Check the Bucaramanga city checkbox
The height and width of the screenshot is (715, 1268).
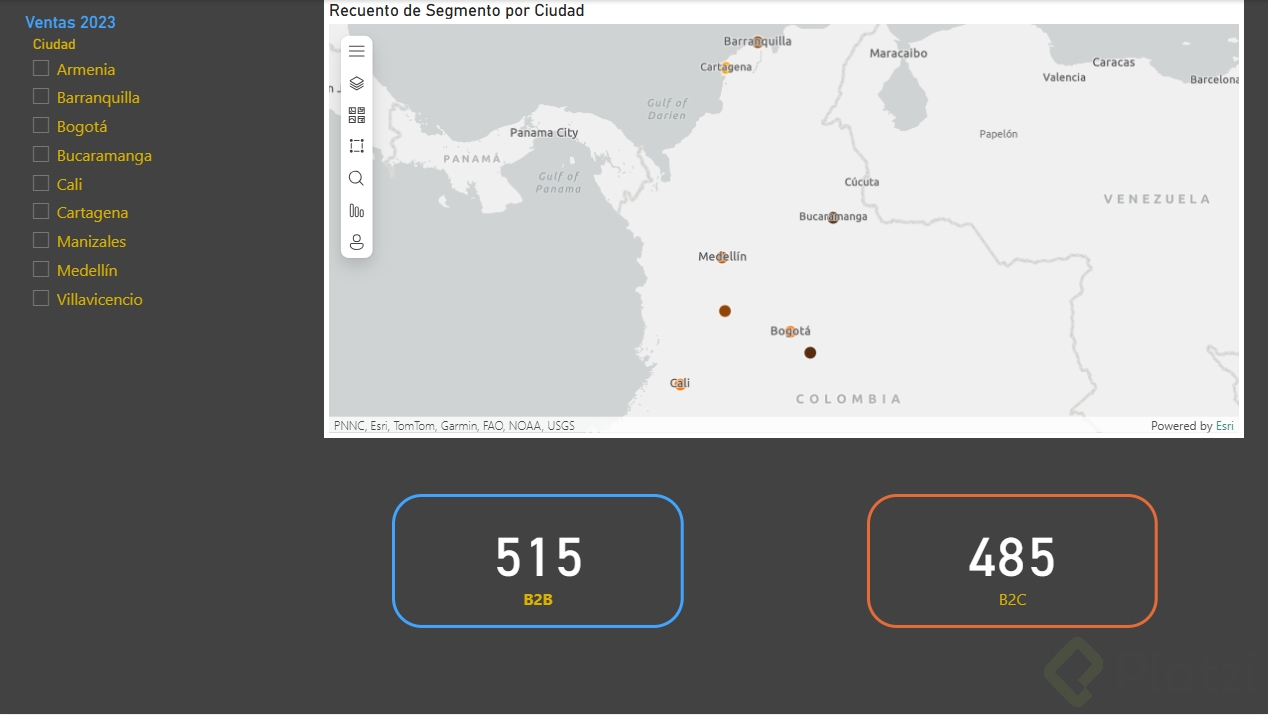pos(41,154)
